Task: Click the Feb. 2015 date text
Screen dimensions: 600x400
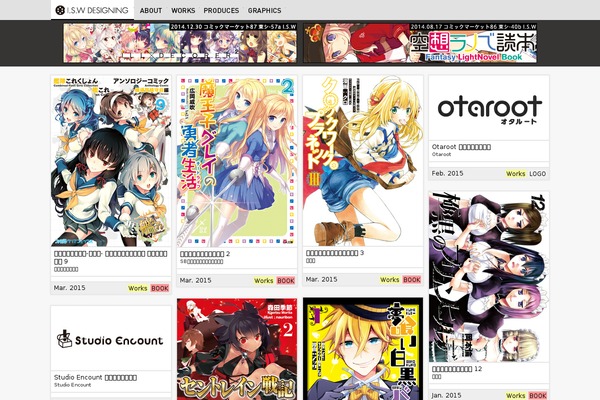Action: click(x=447, y=173)
